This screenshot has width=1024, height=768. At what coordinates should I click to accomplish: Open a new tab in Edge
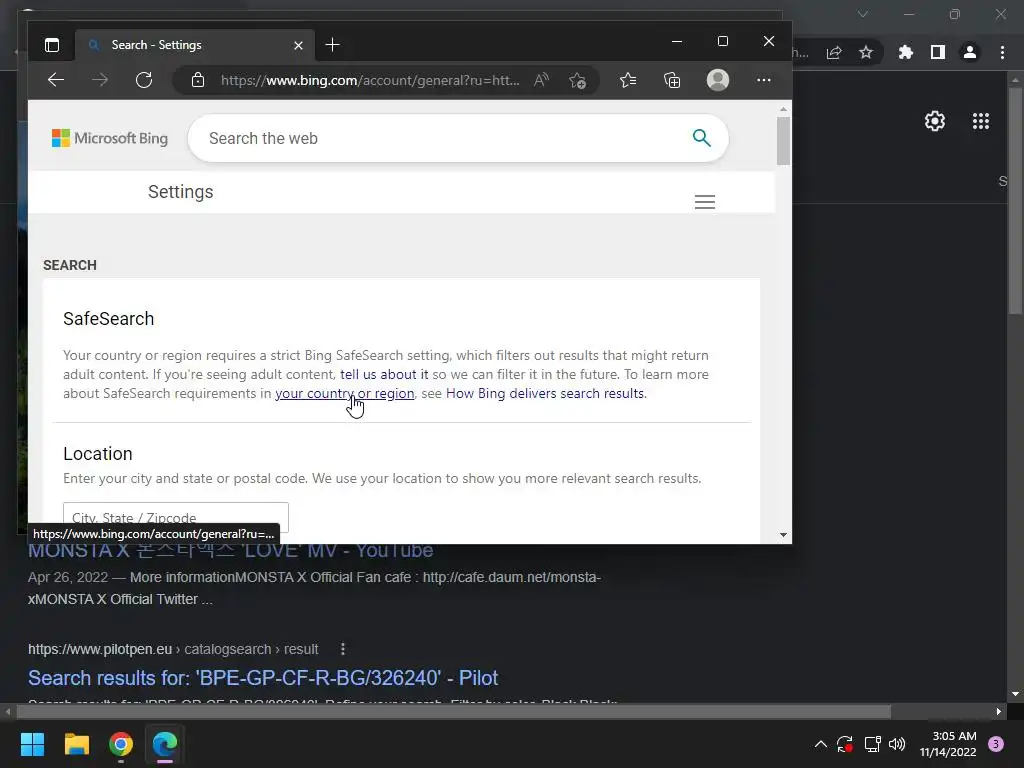click(332, 45)
